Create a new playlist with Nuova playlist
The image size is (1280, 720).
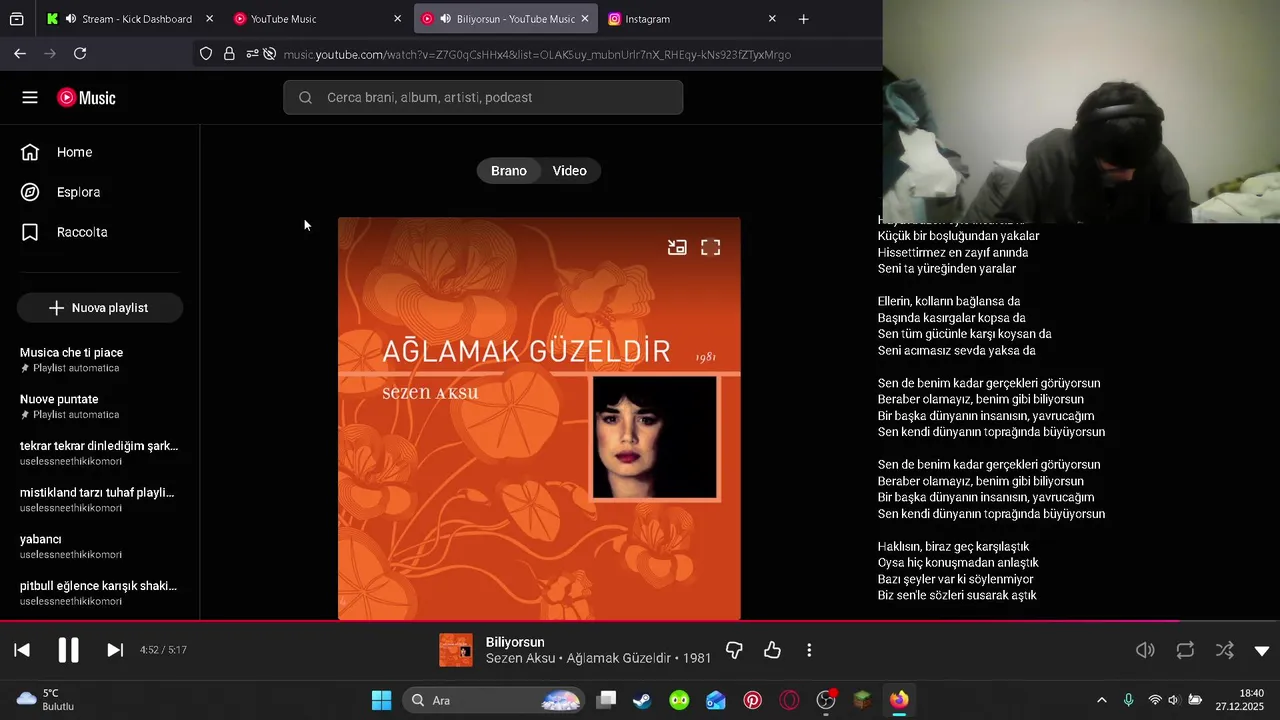click(x=99, y=308)
